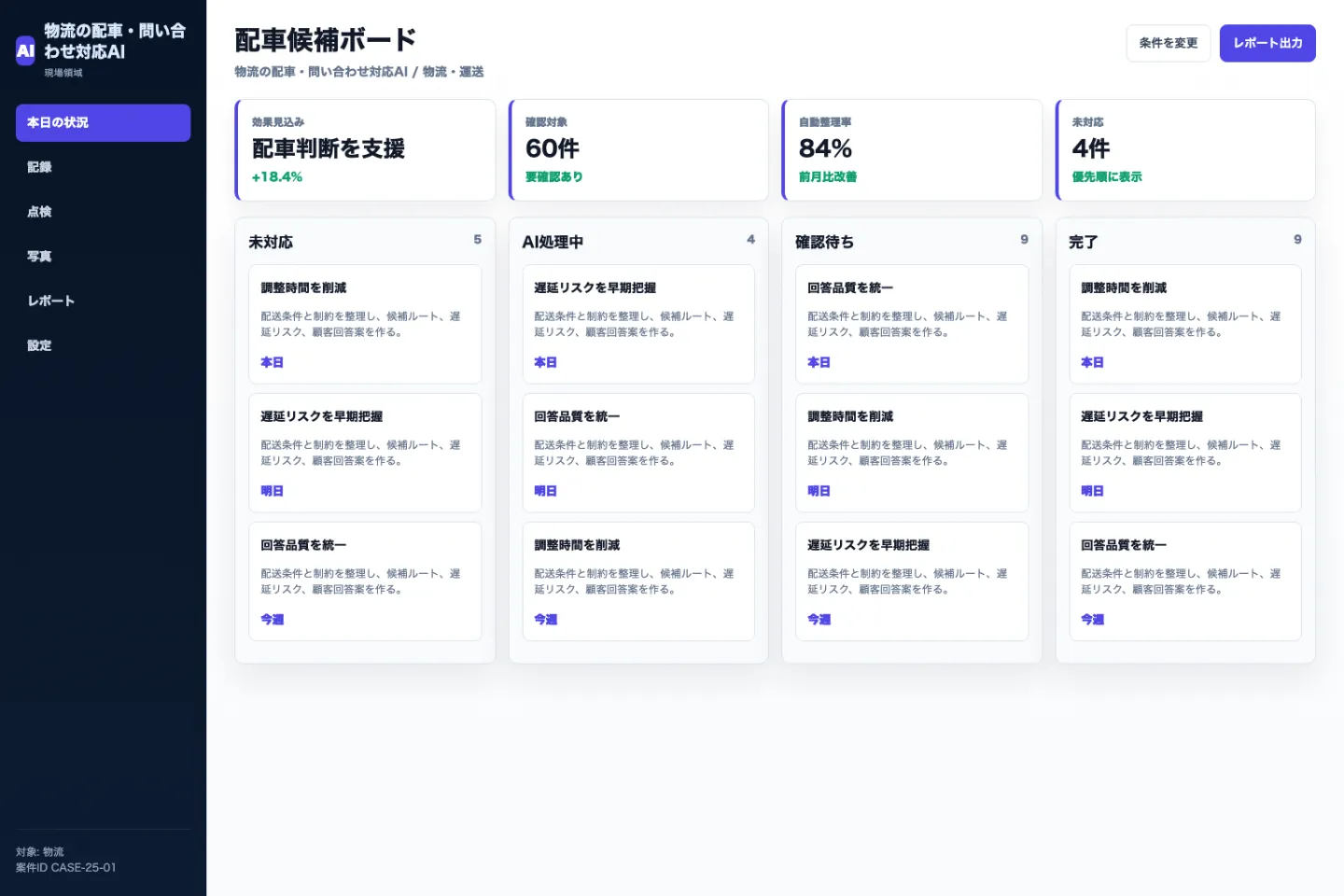The width and height of the screenshot is (1344, 896).
Task: Open 調整時間を削減 card in 未対応 column
Action: click(365, 324)
